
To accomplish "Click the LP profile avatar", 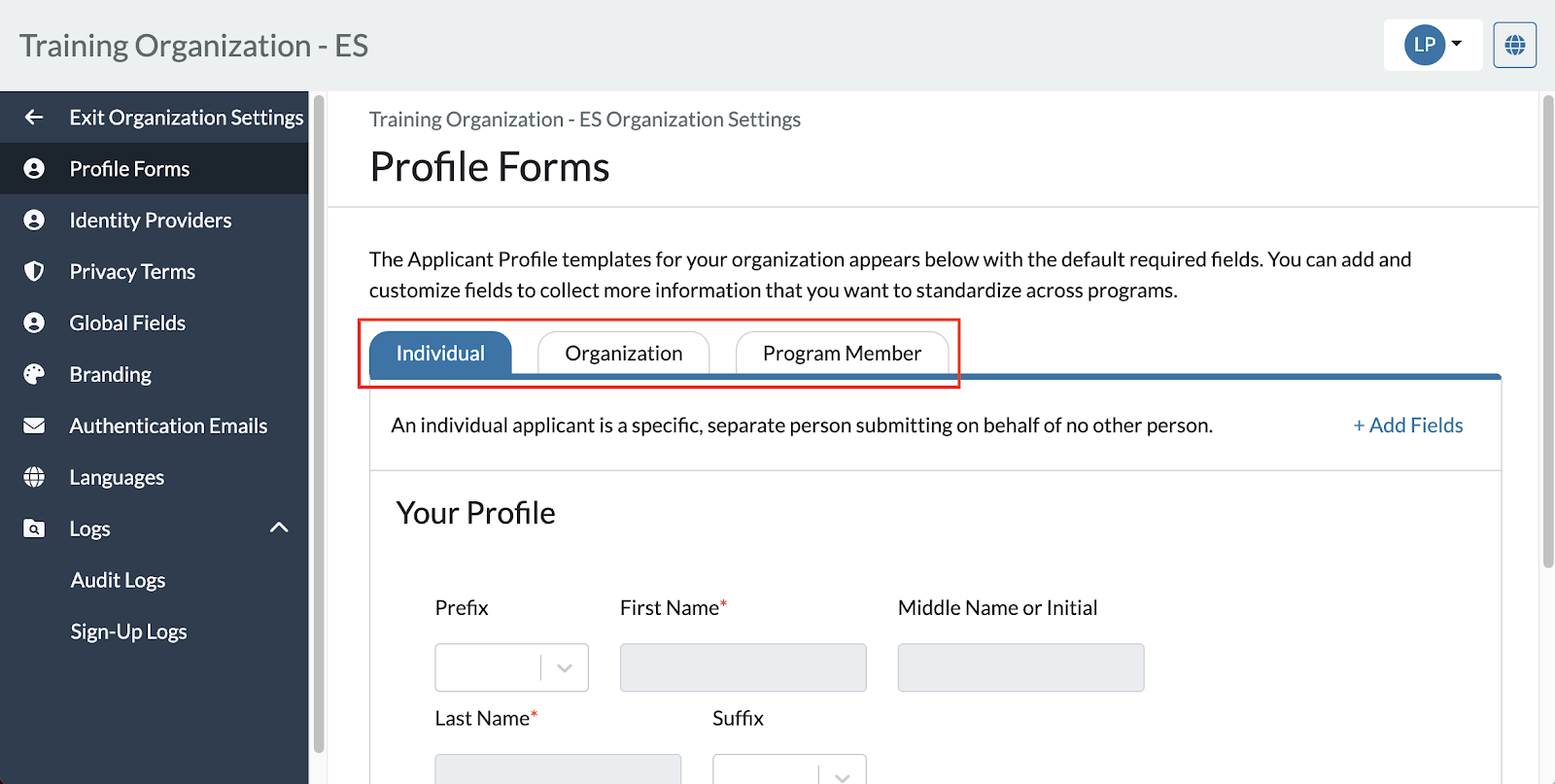I will coord(1425,44).
